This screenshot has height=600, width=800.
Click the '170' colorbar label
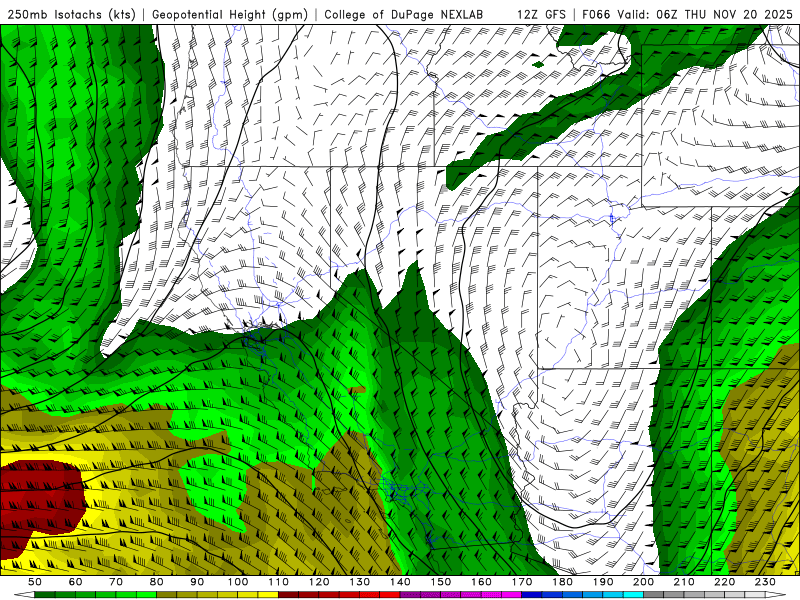click(522, 582)
